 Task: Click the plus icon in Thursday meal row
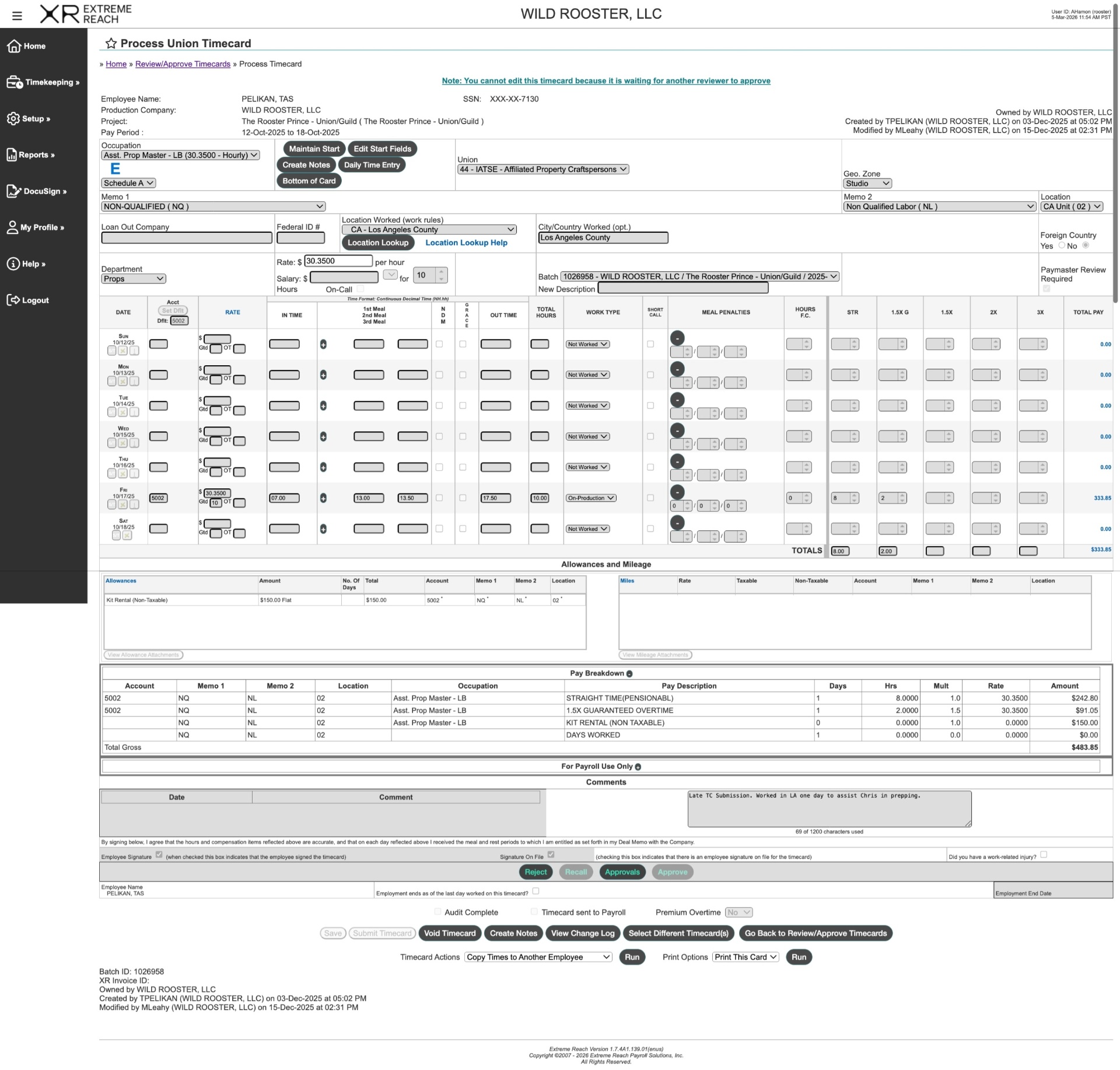click(323, 467)
